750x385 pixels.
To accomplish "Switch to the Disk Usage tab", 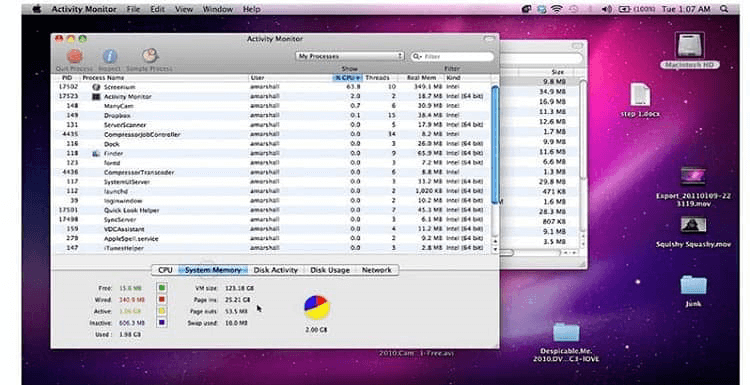I will pos(330,270).
